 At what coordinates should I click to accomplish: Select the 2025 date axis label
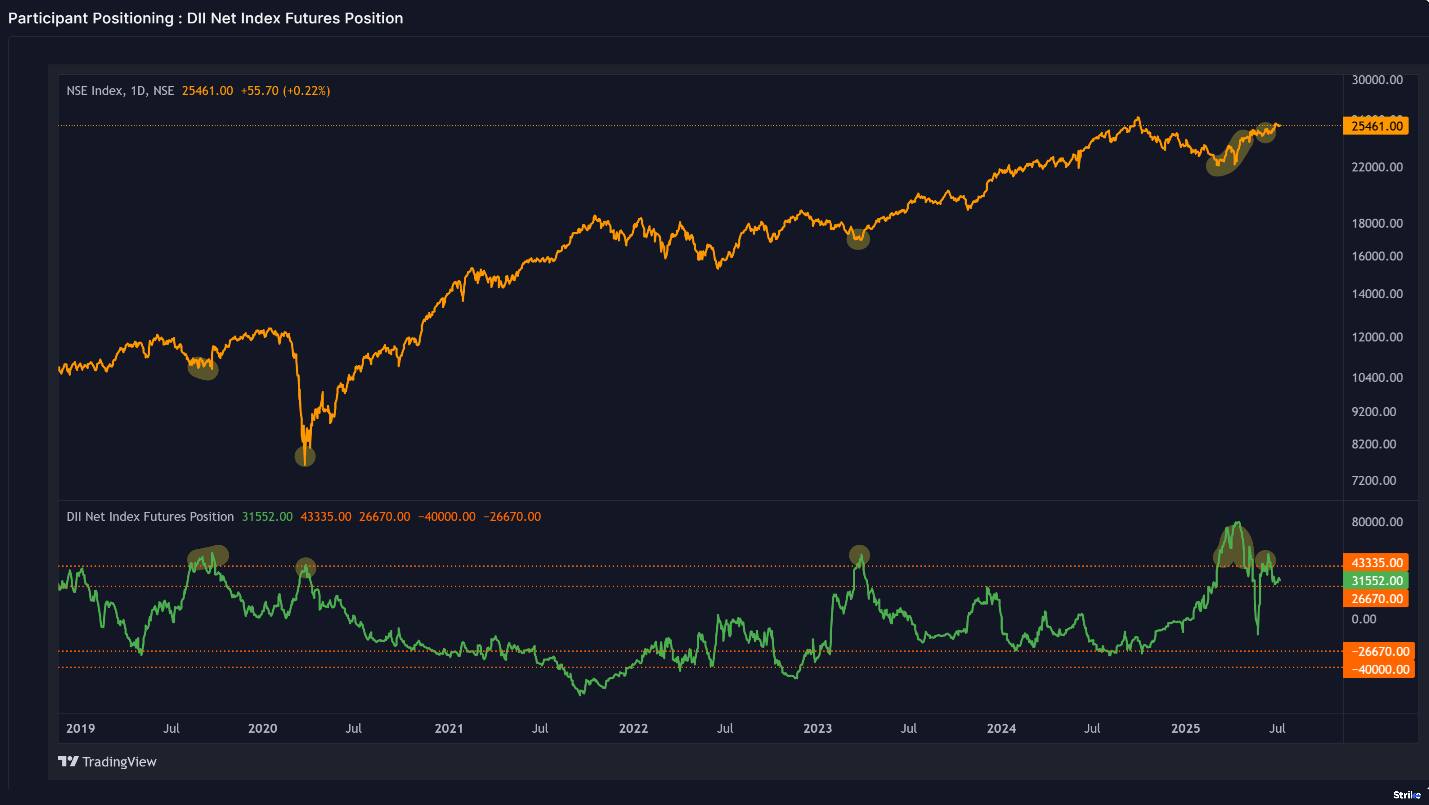click(x=1185, y=729)
